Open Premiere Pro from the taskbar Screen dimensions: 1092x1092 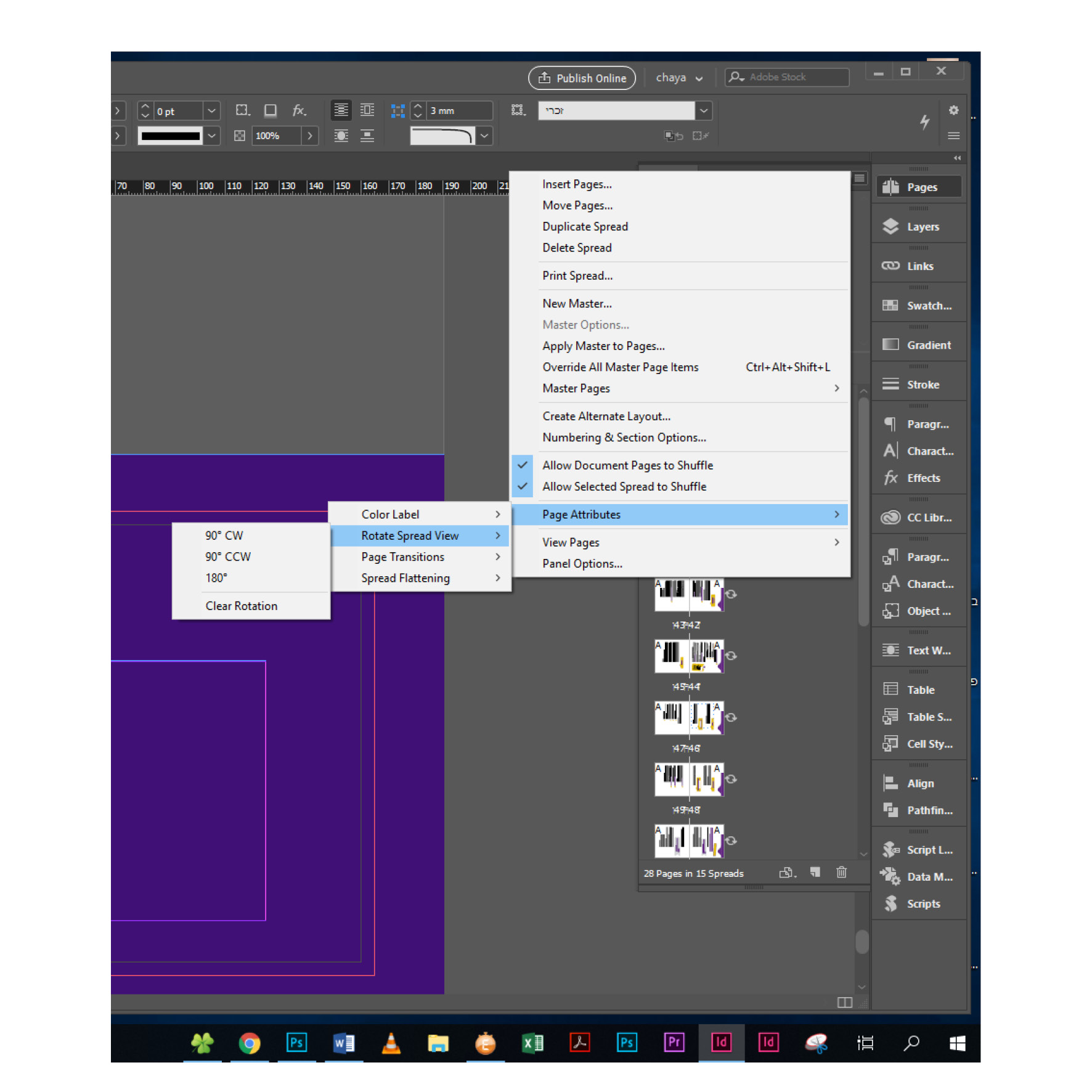tap(674, 1043)
